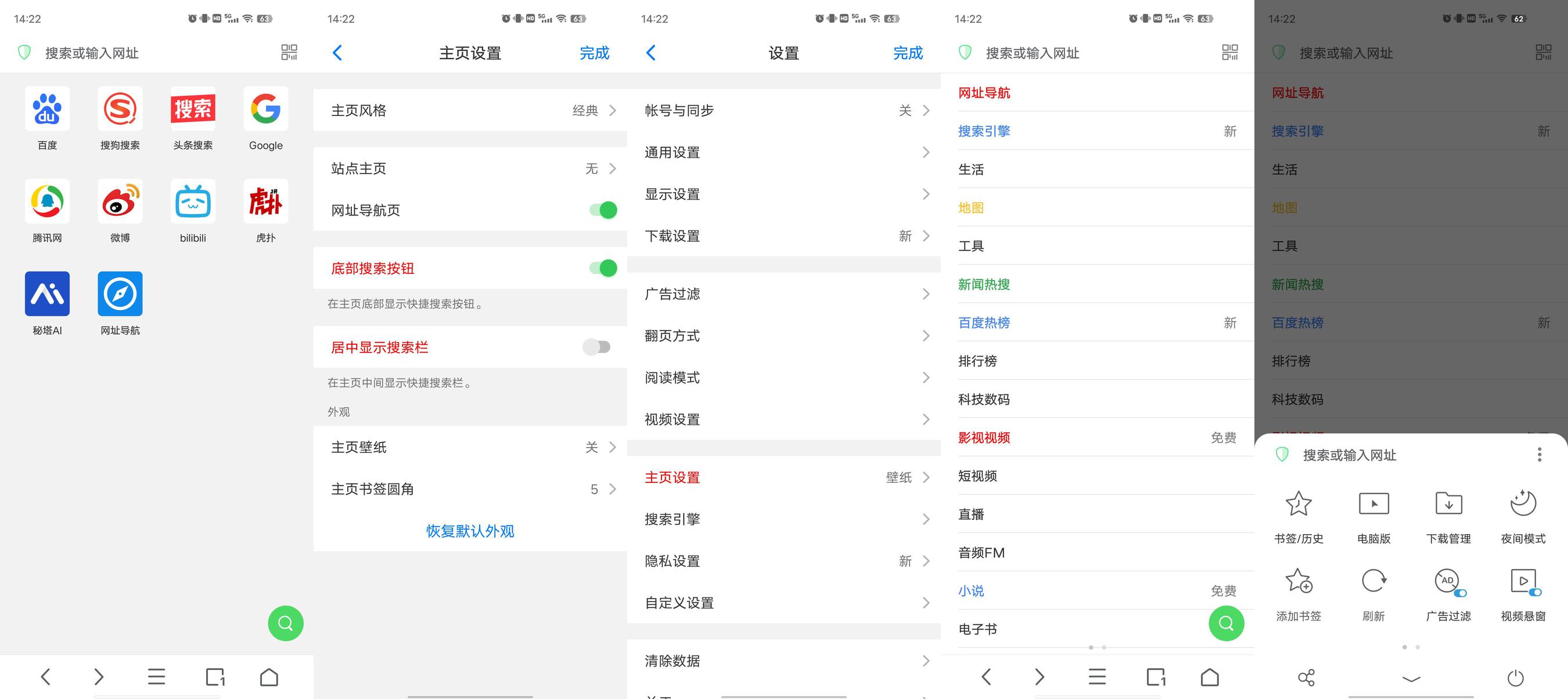1568x699 pixels.
Task: Enable 夜间模式 moon icon
Action: (1523, 503)
